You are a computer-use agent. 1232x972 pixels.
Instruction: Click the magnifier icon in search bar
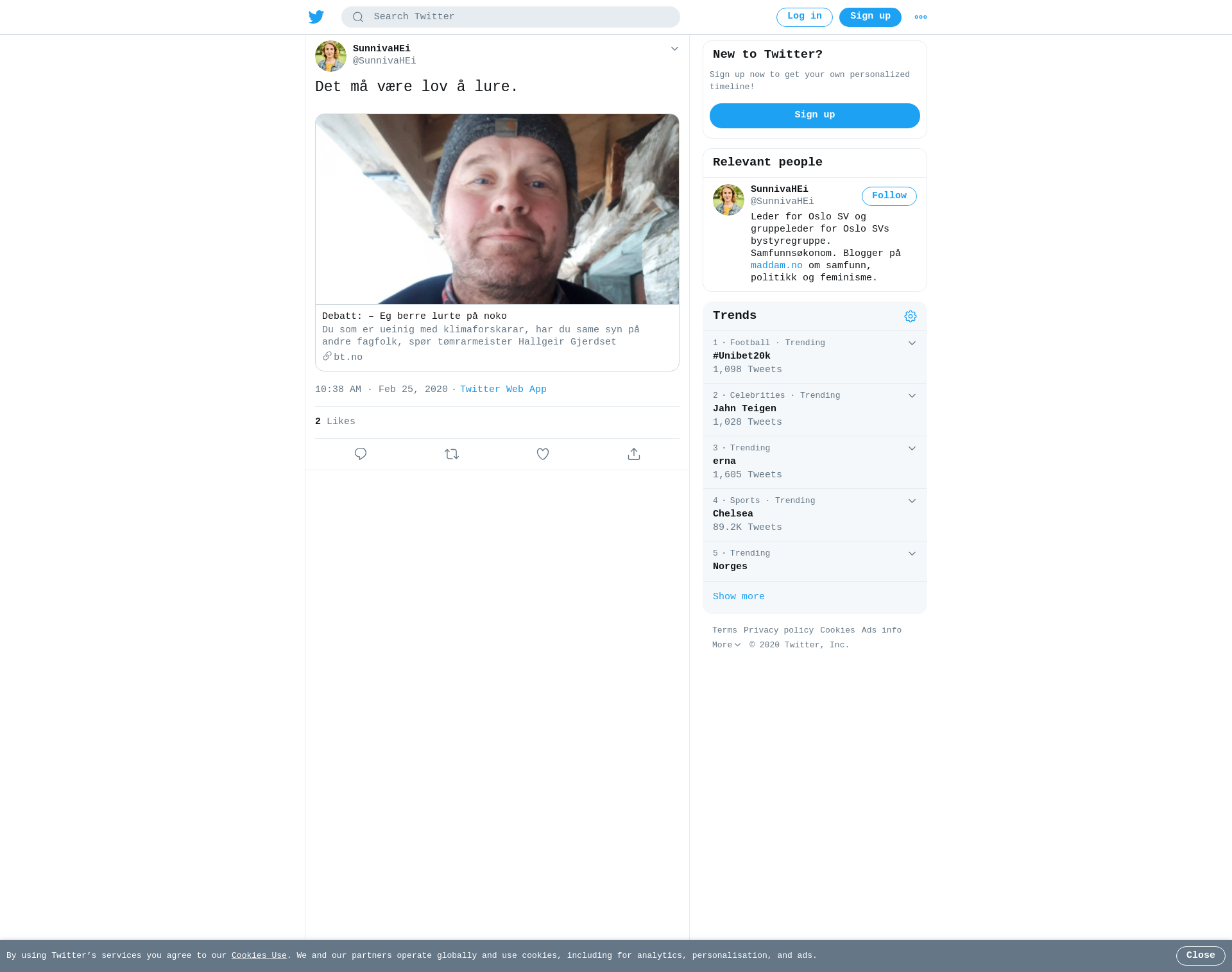[358, 17]
